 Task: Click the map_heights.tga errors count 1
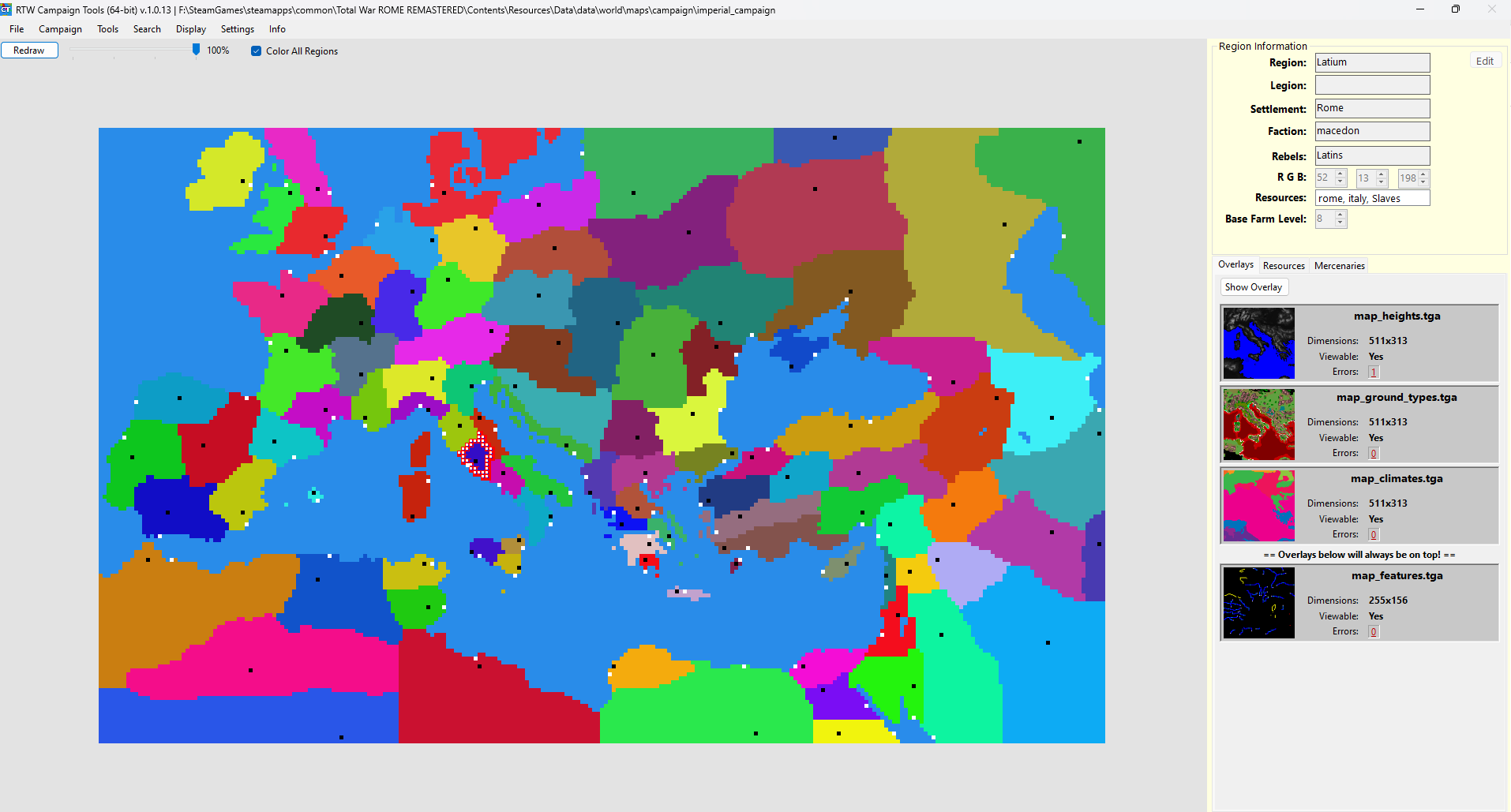click(x=1374, y=372)
